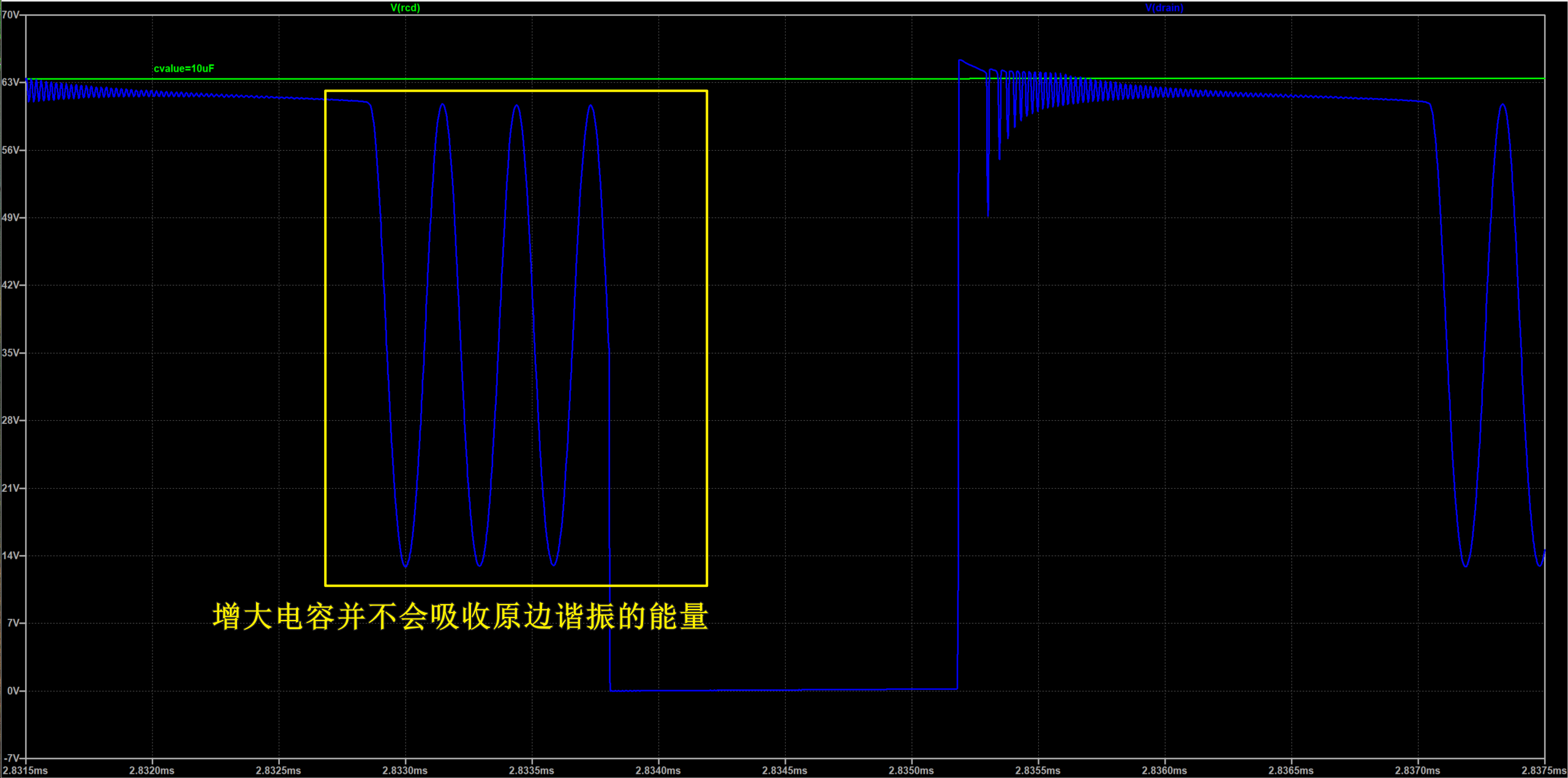1568x778 pixels.
Task: Select the yellow Chinese annotation text
Action: (461, 616)
